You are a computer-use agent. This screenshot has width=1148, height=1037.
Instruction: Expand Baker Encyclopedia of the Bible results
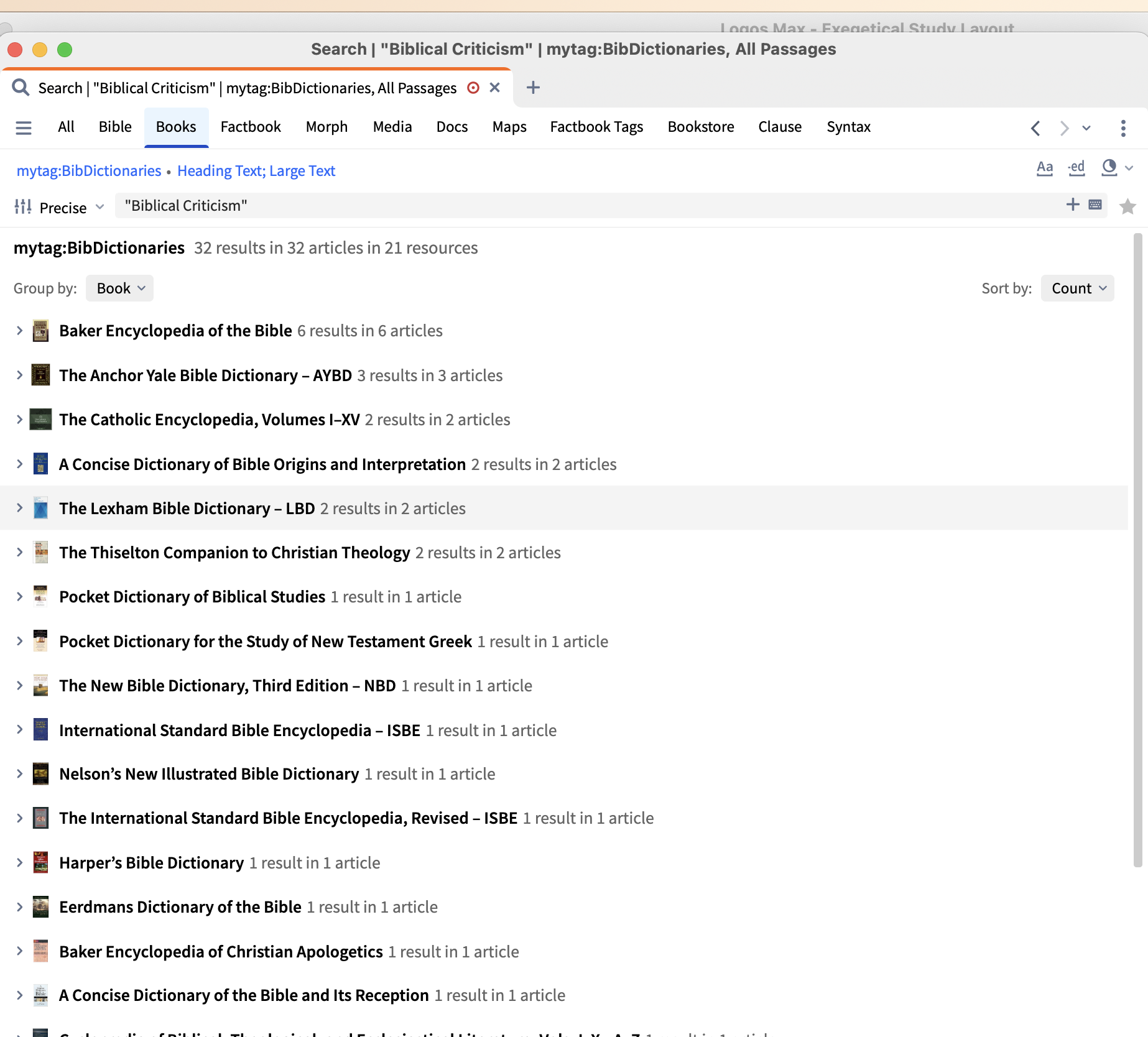point(20,331)
